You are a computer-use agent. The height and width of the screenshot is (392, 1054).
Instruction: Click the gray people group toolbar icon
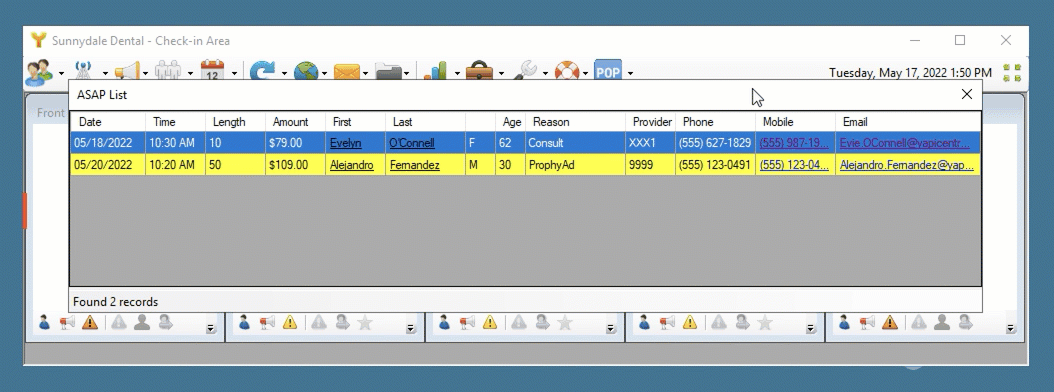point(168,71)
